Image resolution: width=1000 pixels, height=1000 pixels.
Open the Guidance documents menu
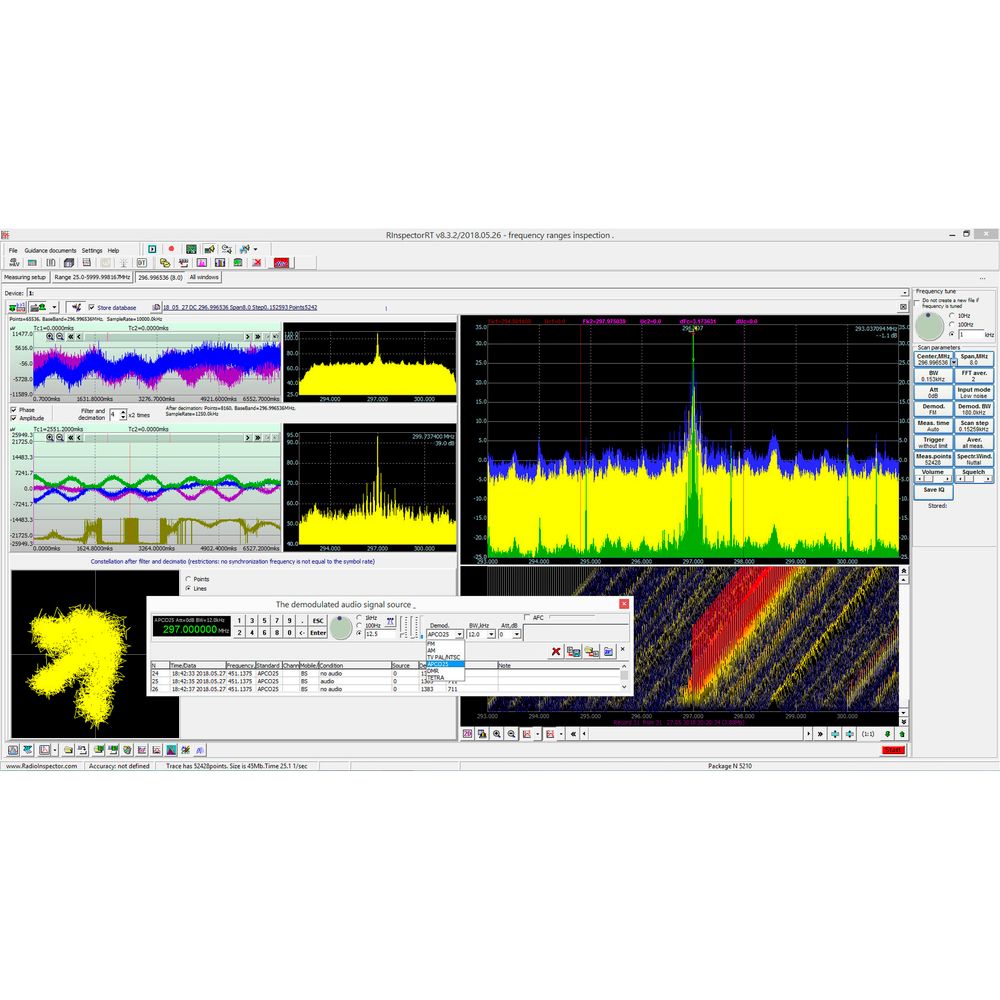pyautogui.click(x=50, y=251)
